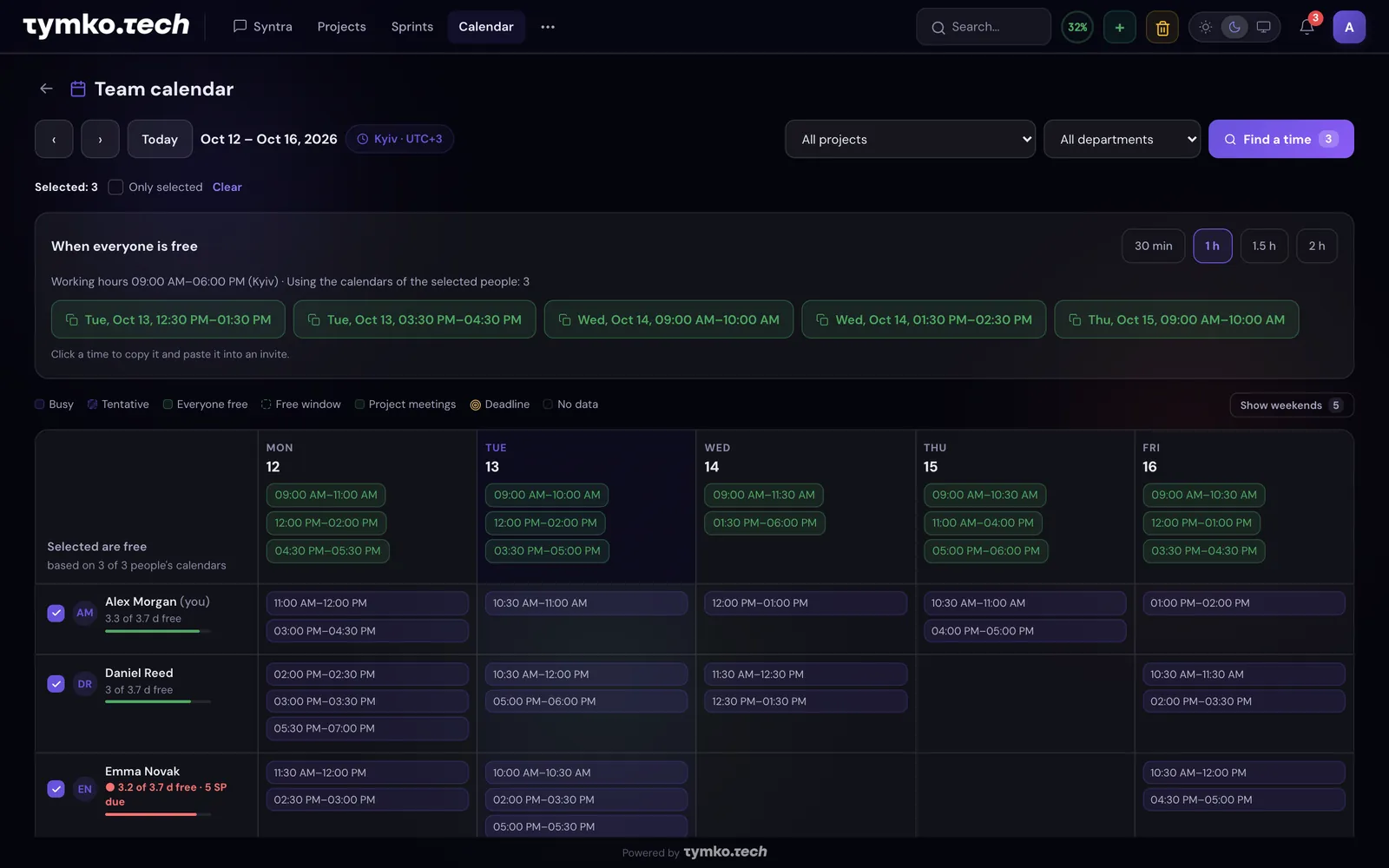The height and width of the screenshot is (868, 1389).
Task: Go to the Projects page
Action: click(x=341, y=27)
